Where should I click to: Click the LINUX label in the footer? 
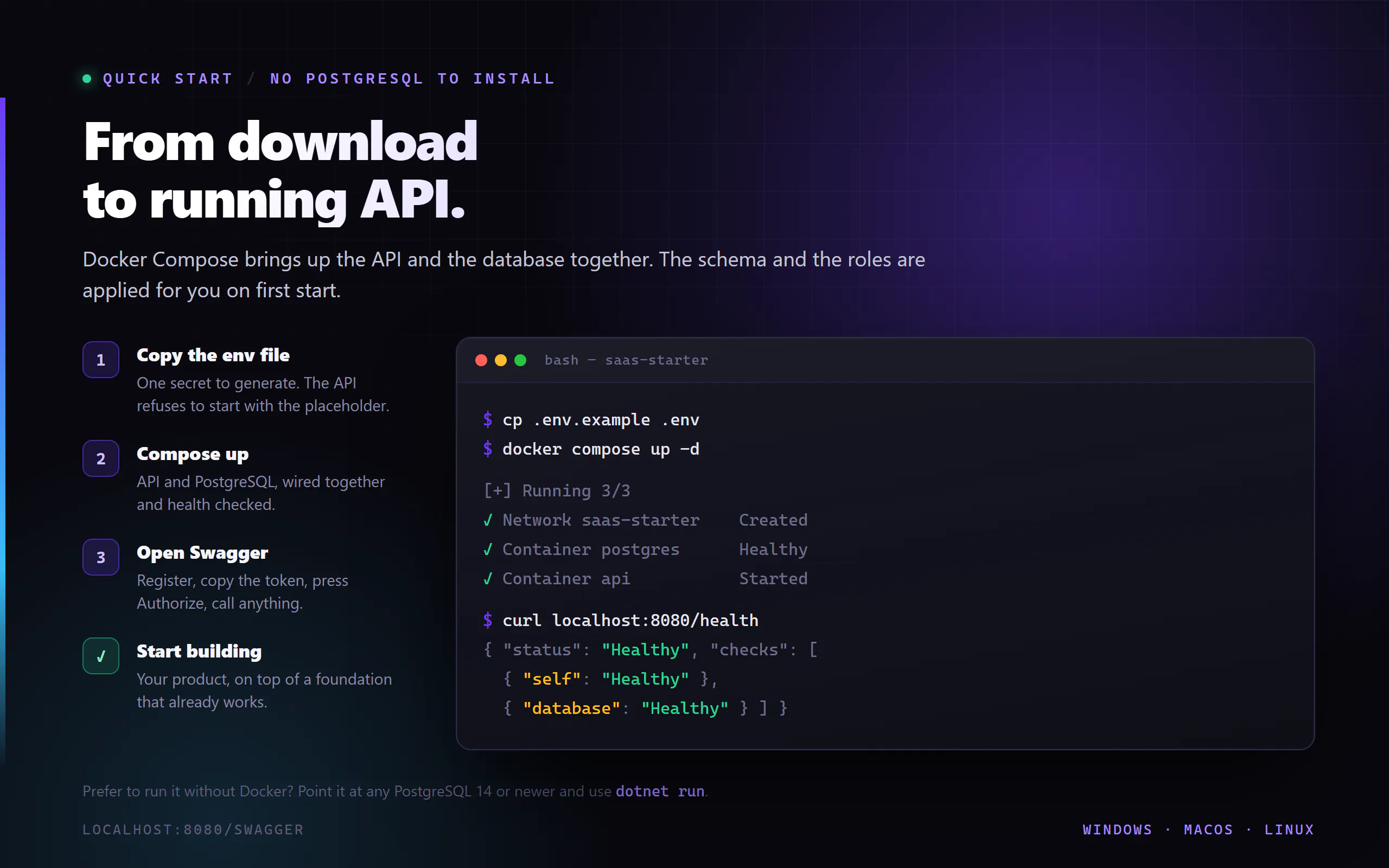coord(1289,829)
